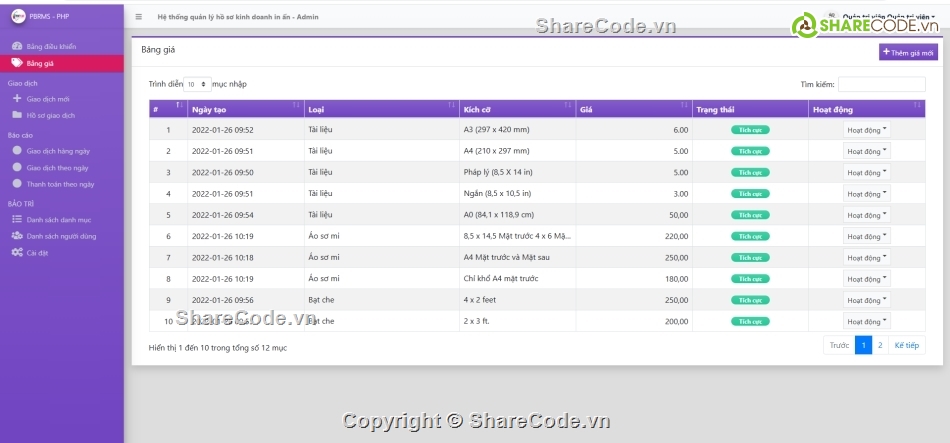950x443 pixels.
Task: Toggle sidebar with the hamburger menu icon
Action: pyautogui.click(x=138, y=17)
